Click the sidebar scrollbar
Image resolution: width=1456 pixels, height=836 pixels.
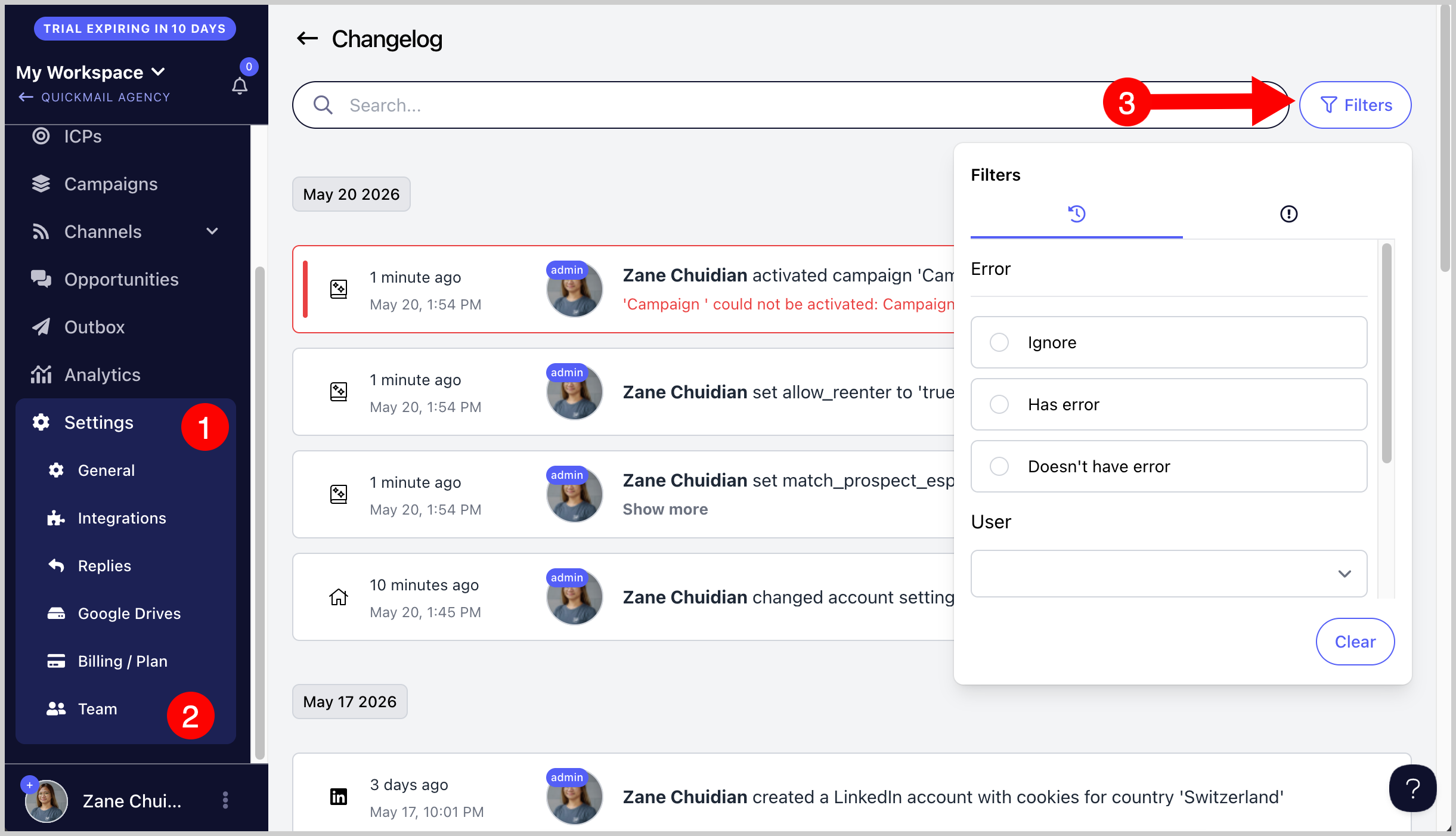pyautogui.click(x=259, y=513)
